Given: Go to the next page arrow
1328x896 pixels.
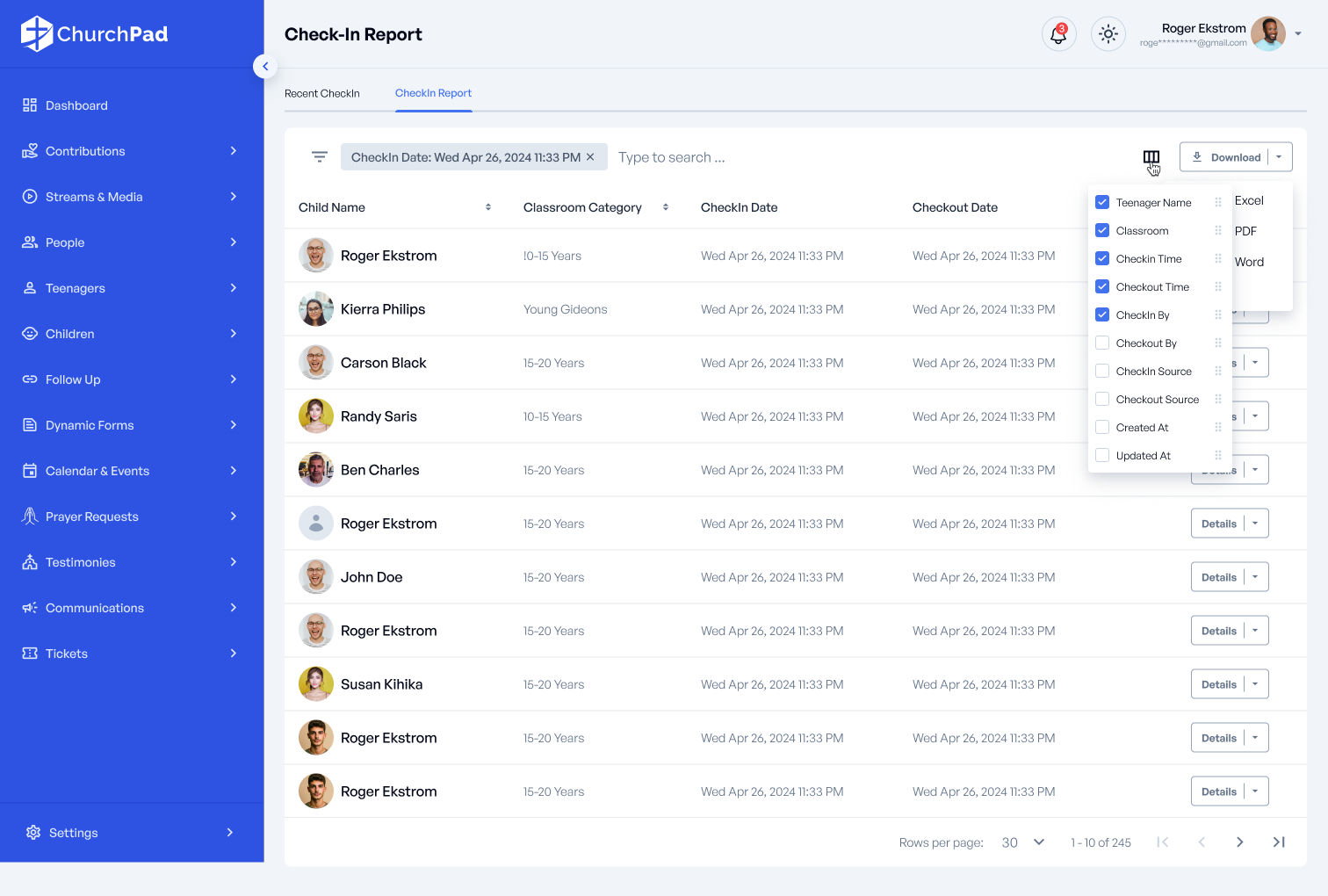Looking at the screenshot, I should (x=1239, y=842).
